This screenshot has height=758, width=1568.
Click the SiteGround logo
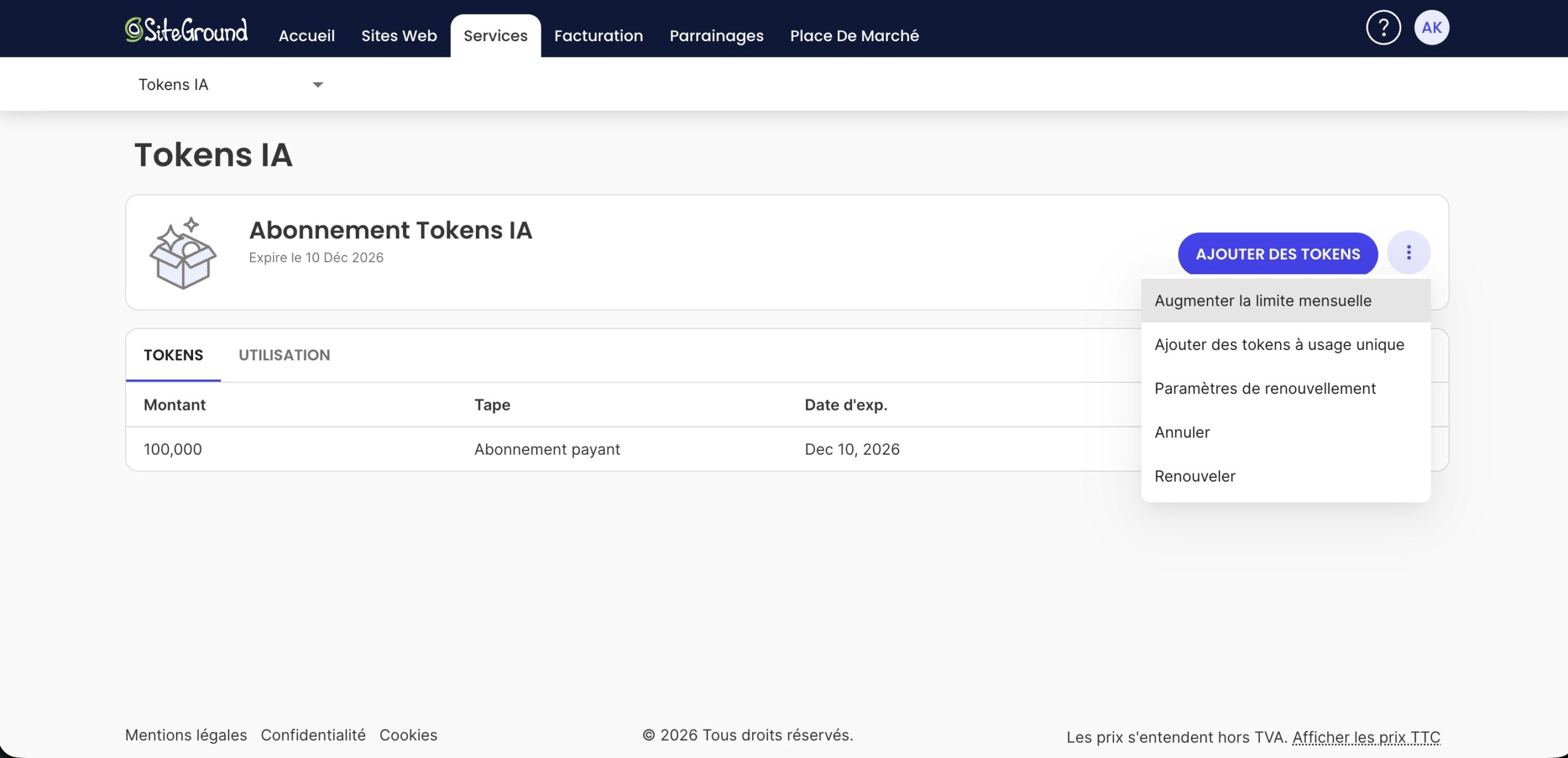click(186, 29)
